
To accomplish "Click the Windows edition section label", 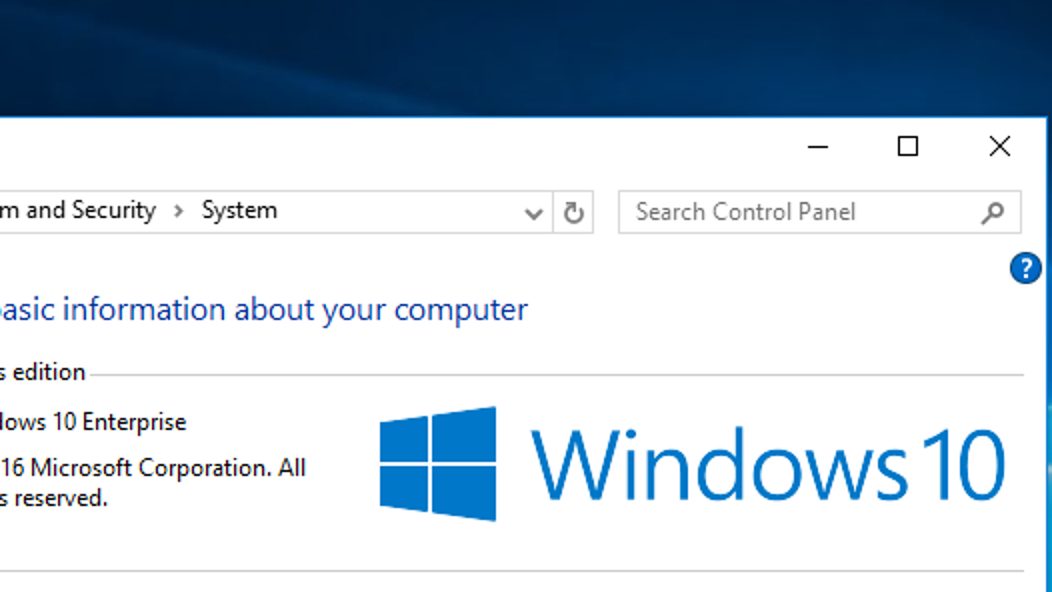I will tap(42, 371).
